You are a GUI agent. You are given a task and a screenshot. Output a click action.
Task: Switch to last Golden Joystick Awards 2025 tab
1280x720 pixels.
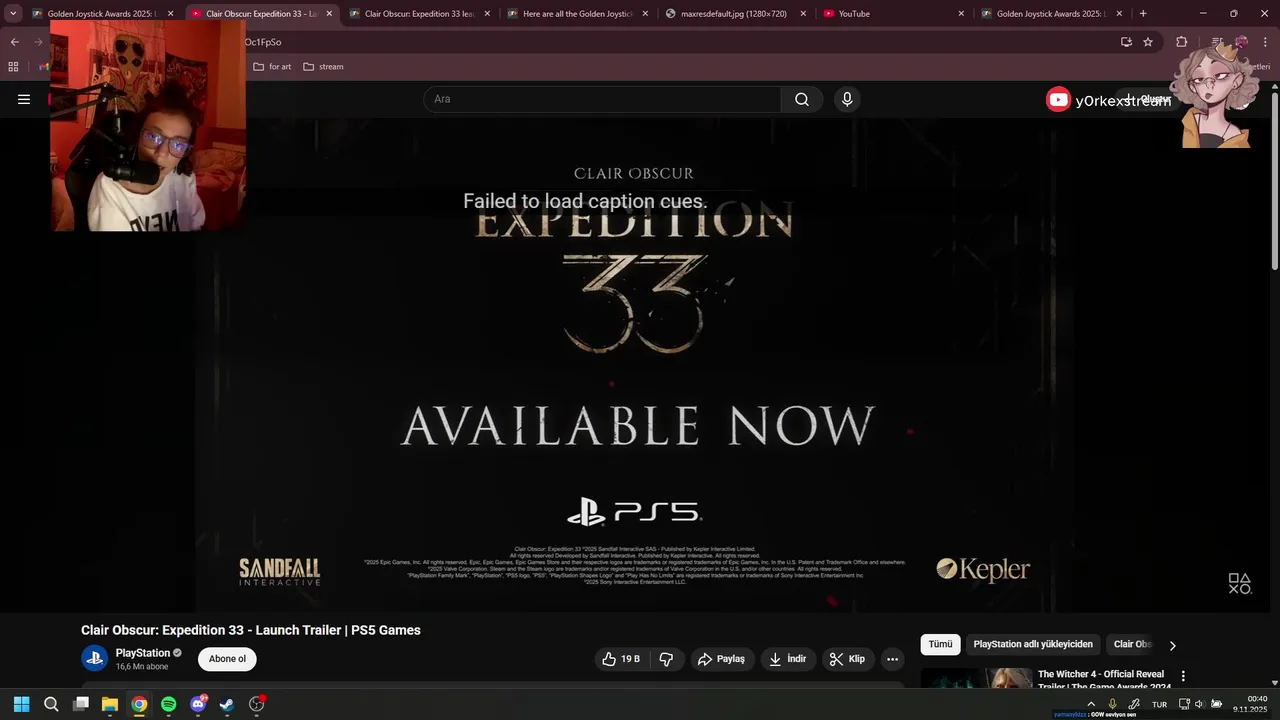[1053, 14]
